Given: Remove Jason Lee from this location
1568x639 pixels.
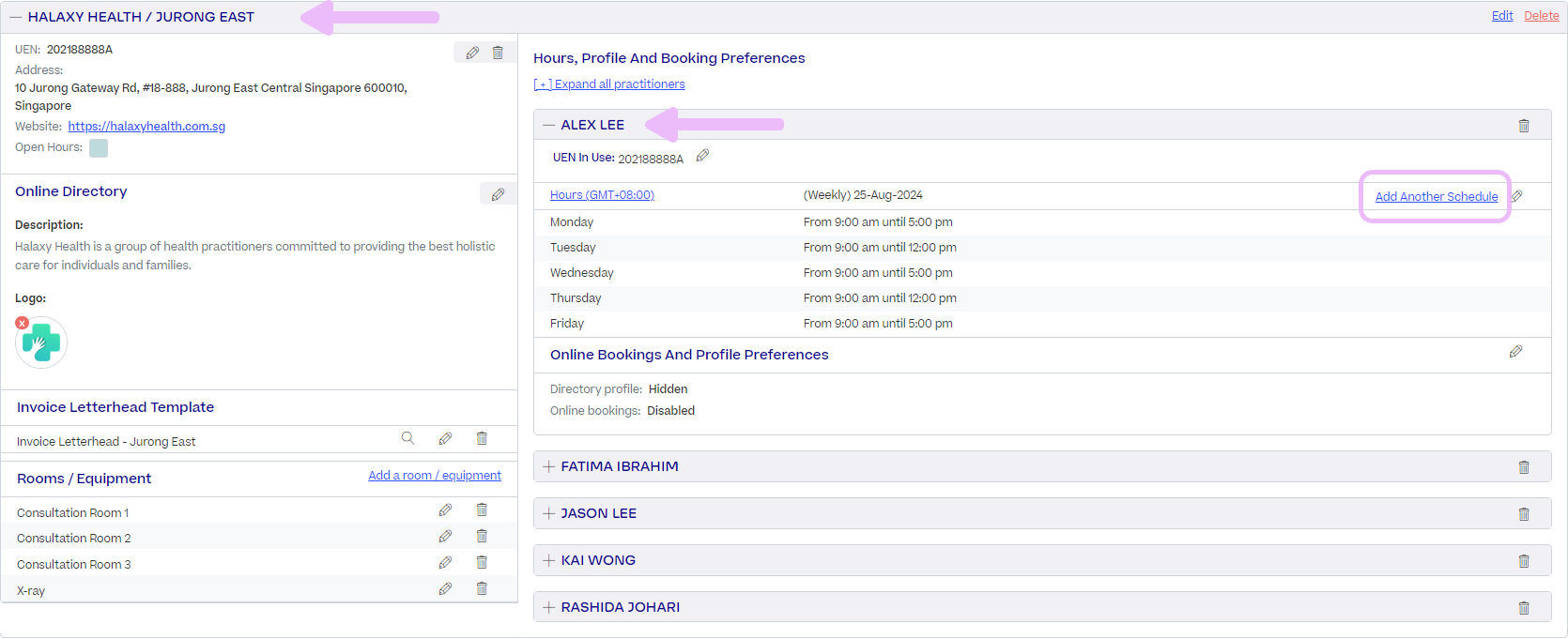Looking at the screenshot, I should [1524, 514].
